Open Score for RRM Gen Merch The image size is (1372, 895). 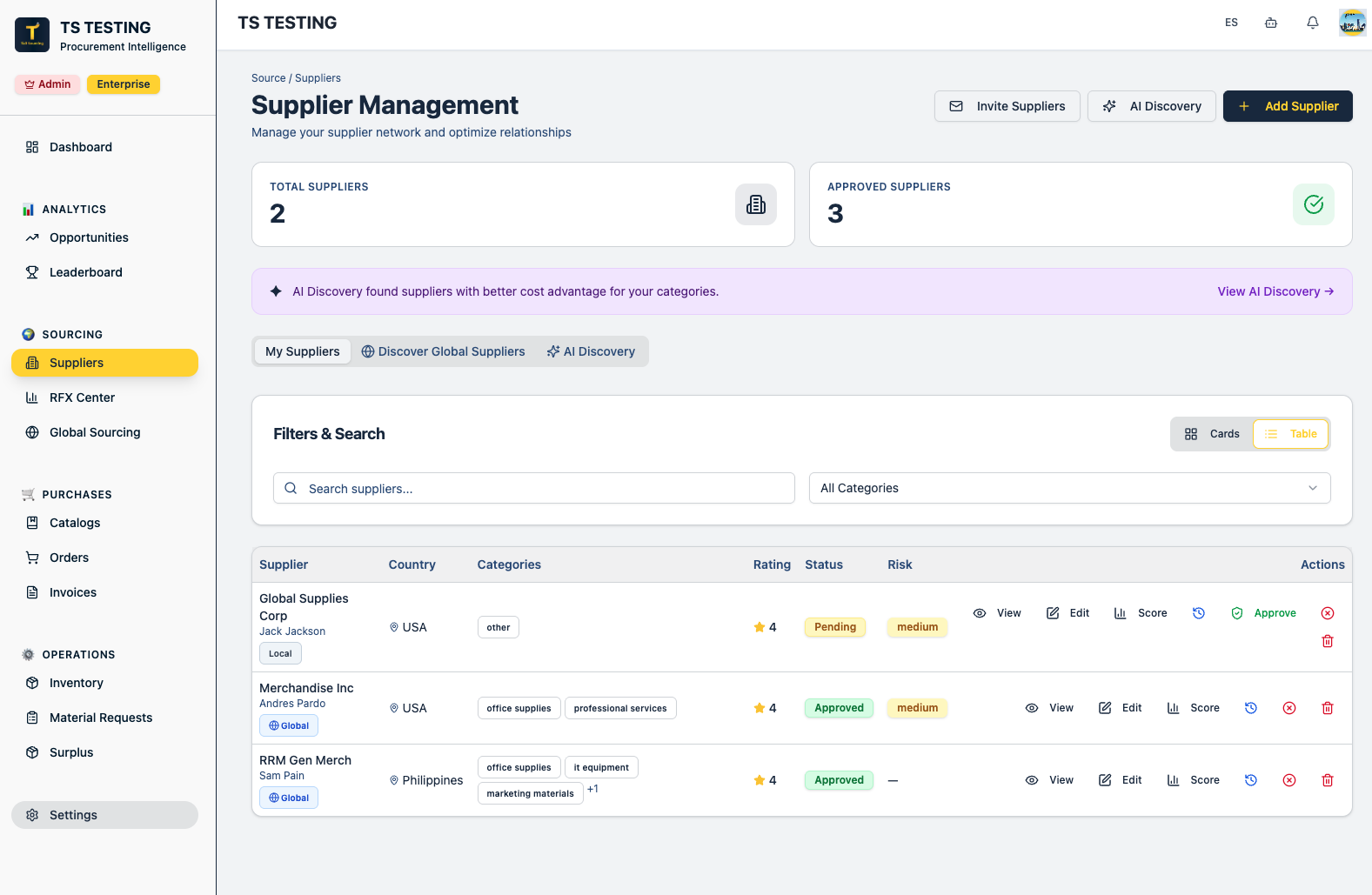1193,780
